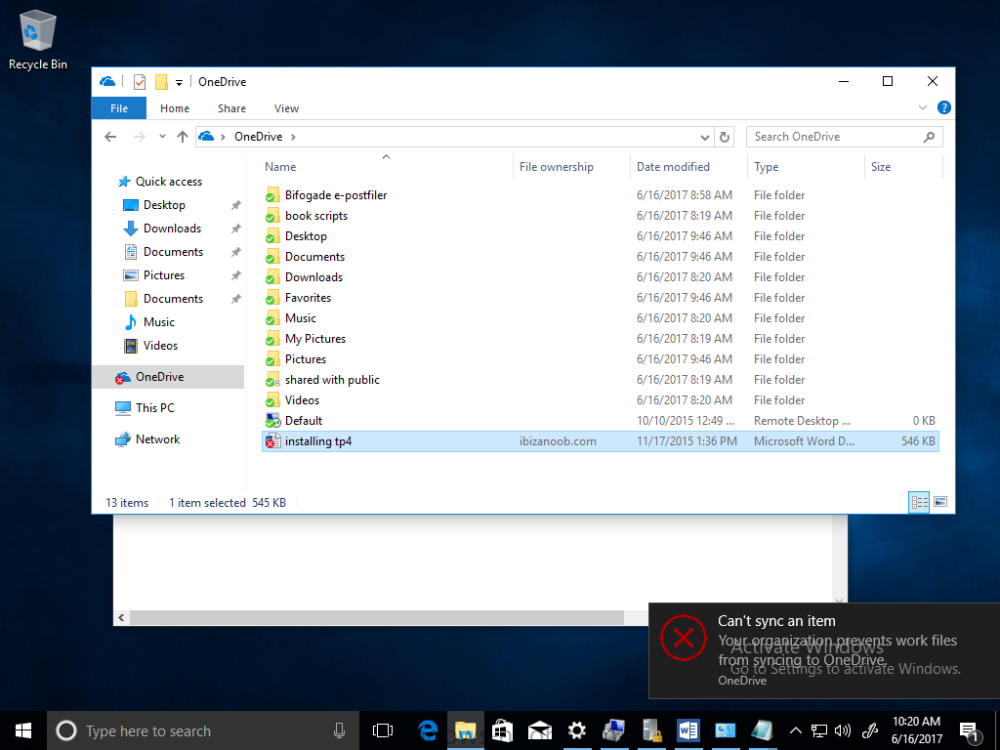Select the Bifogade e-postfiler folder
This screenshot has width=1000, height=750.
(x=599, y=195)
